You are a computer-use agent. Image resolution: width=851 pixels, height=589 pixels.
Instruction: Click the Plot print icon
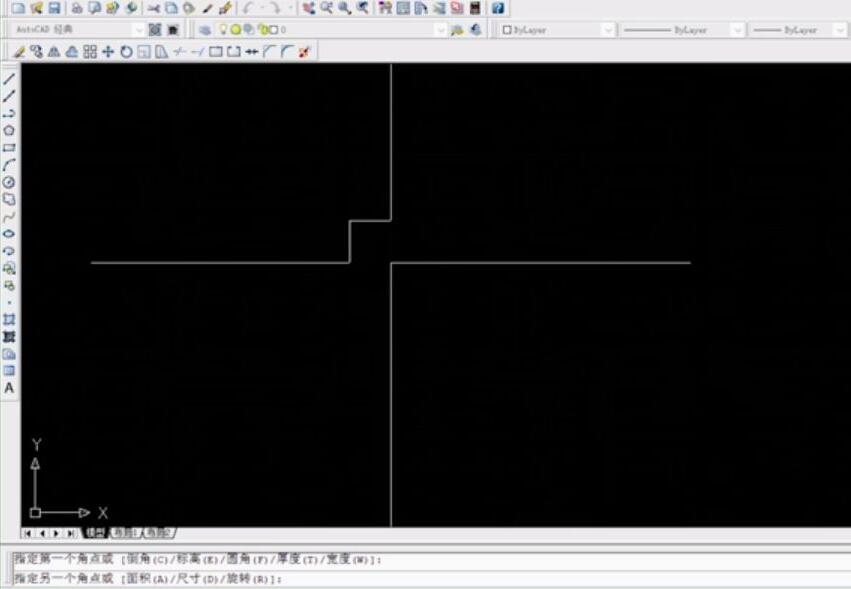pyautogui.click(x=77, y=8)
